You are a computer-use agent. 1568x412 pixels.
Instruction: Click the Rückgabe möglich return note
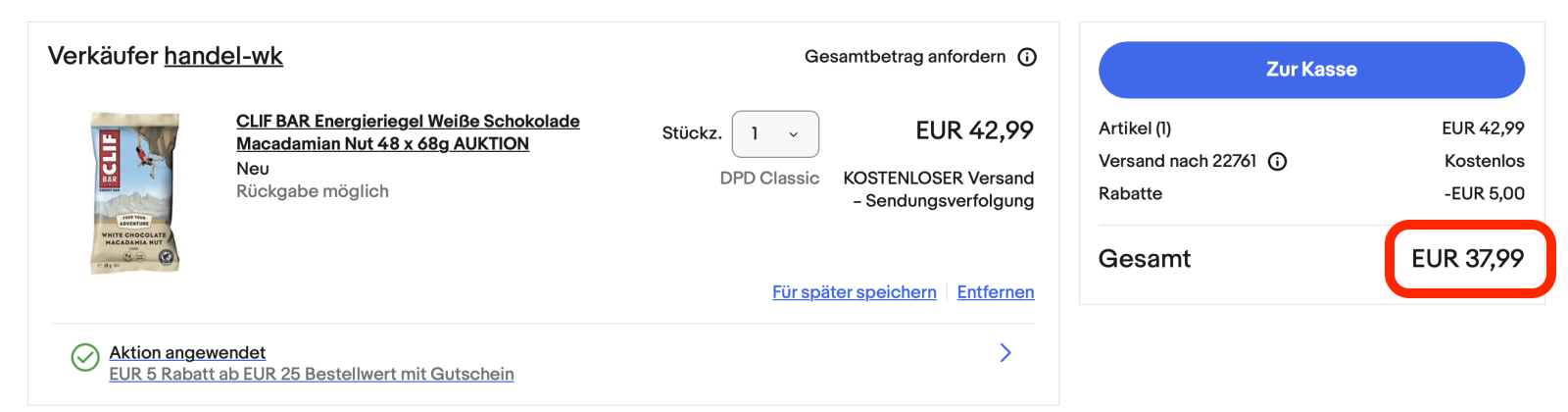click(312, 191)
